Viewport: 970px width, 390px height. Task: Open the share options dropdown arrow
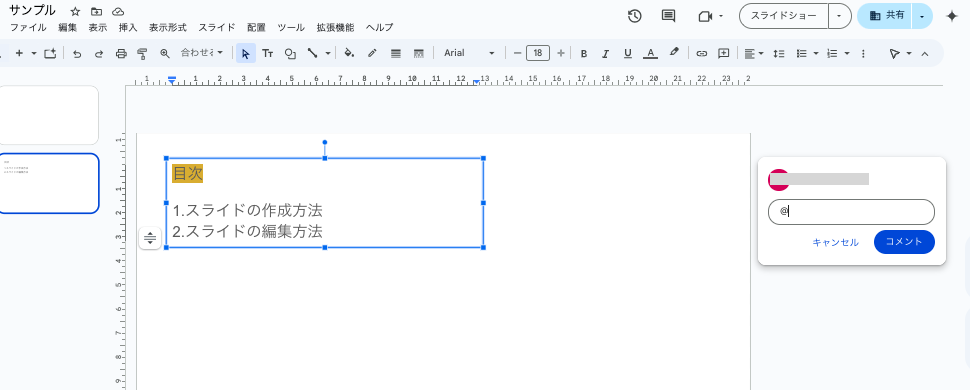pos(922,16)
